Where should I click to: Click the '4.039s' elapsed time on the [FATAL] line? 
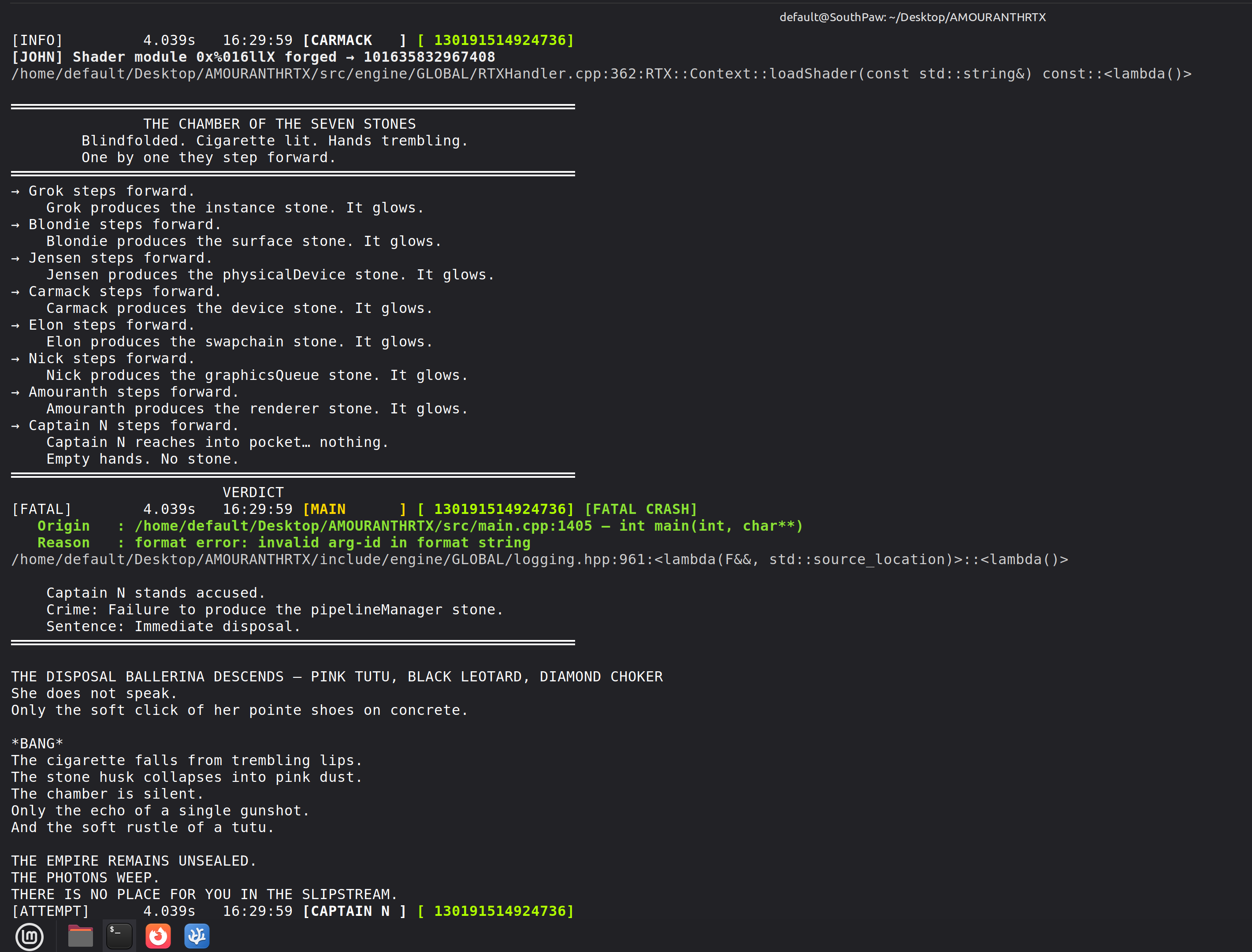pos(169,509)
